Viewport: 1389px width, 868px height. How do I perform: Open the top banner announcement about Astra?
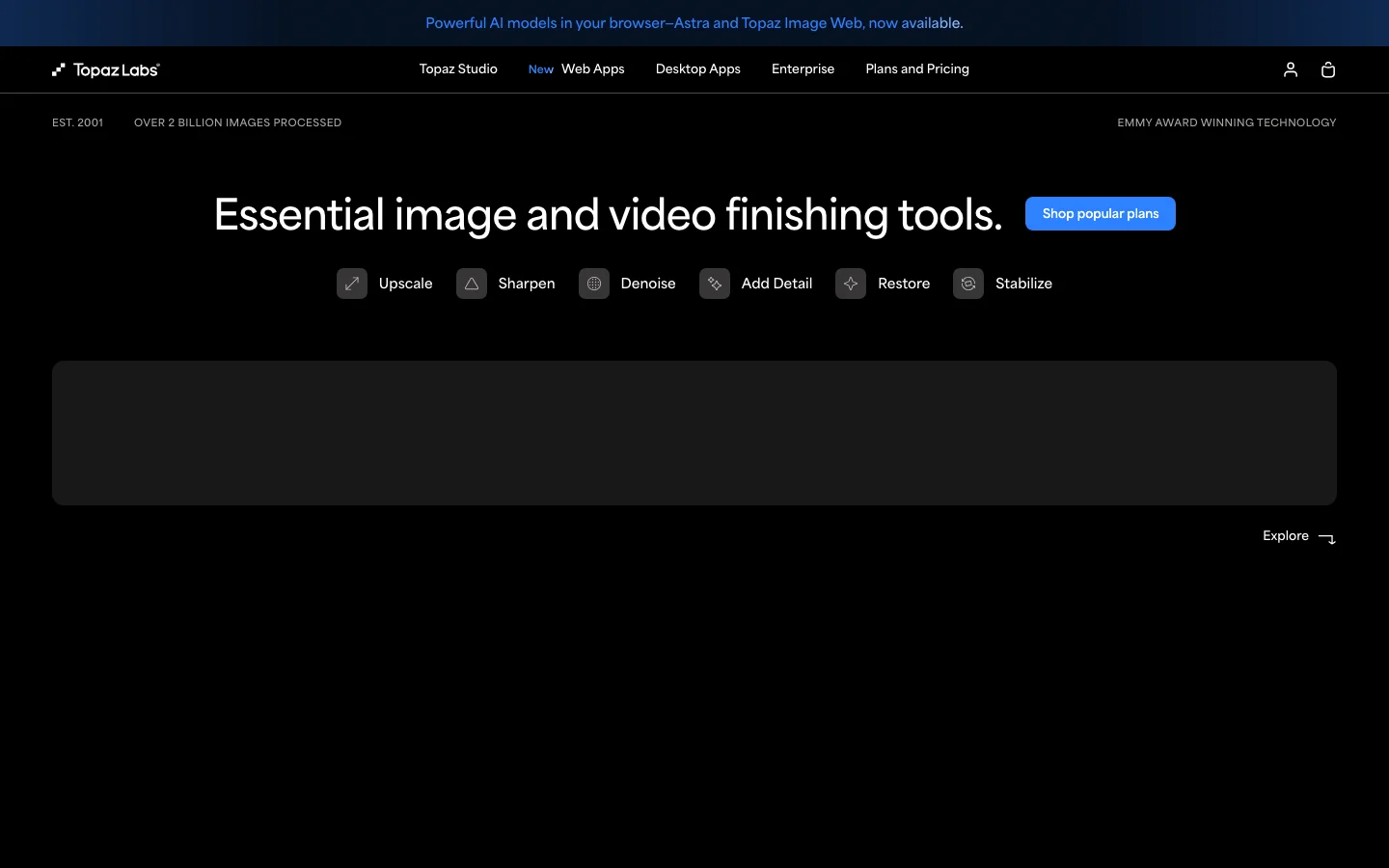tap(694, 23)
